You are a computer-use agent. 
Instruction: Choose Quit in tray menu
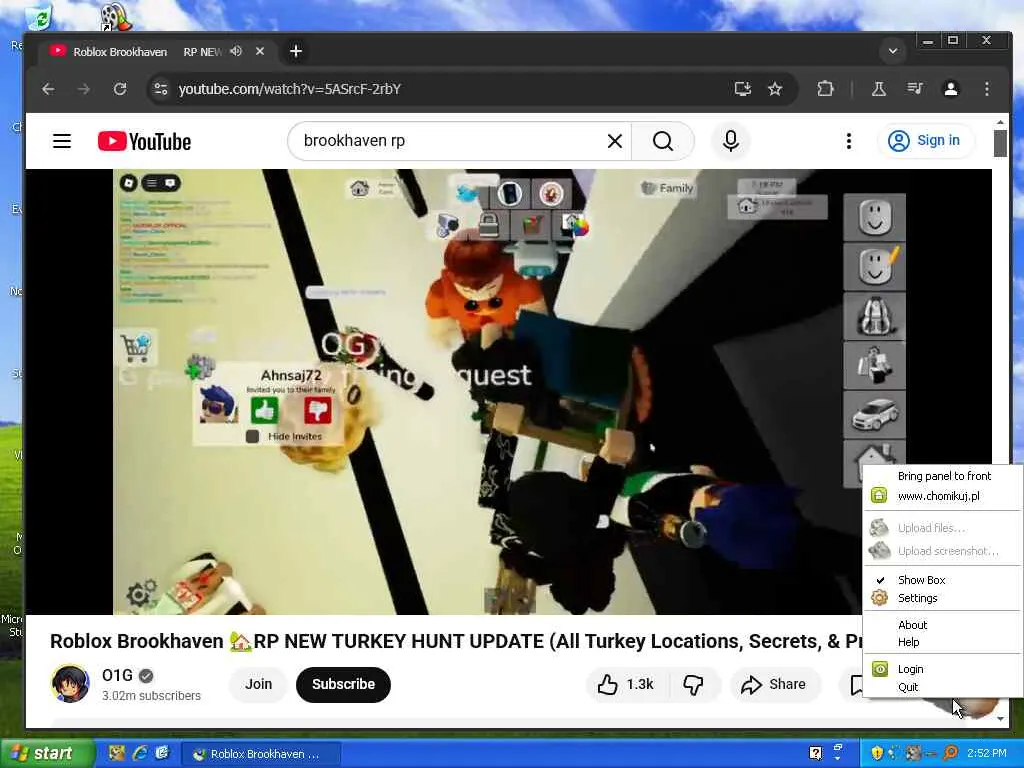point(908,687)
